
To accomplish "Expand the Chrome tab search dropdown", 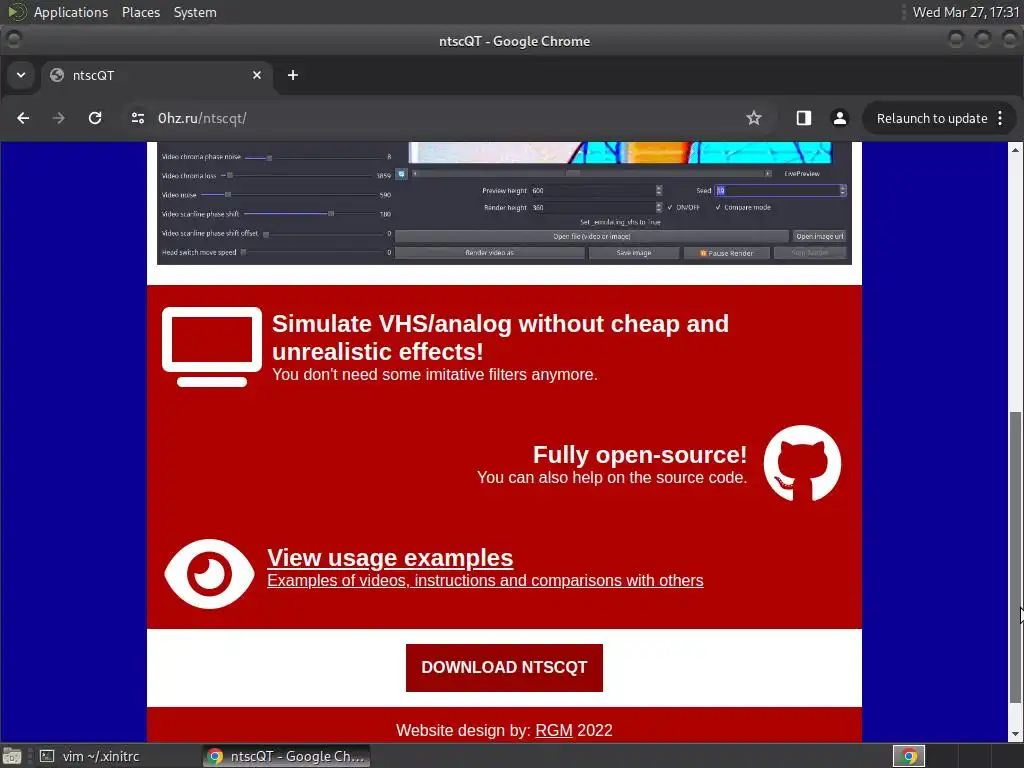I will pos(21,75).
